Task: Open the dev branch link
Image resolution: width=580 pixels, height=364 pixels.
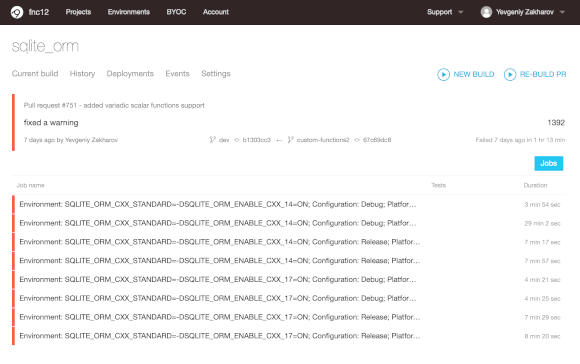Action: click(x=224, y=140)
